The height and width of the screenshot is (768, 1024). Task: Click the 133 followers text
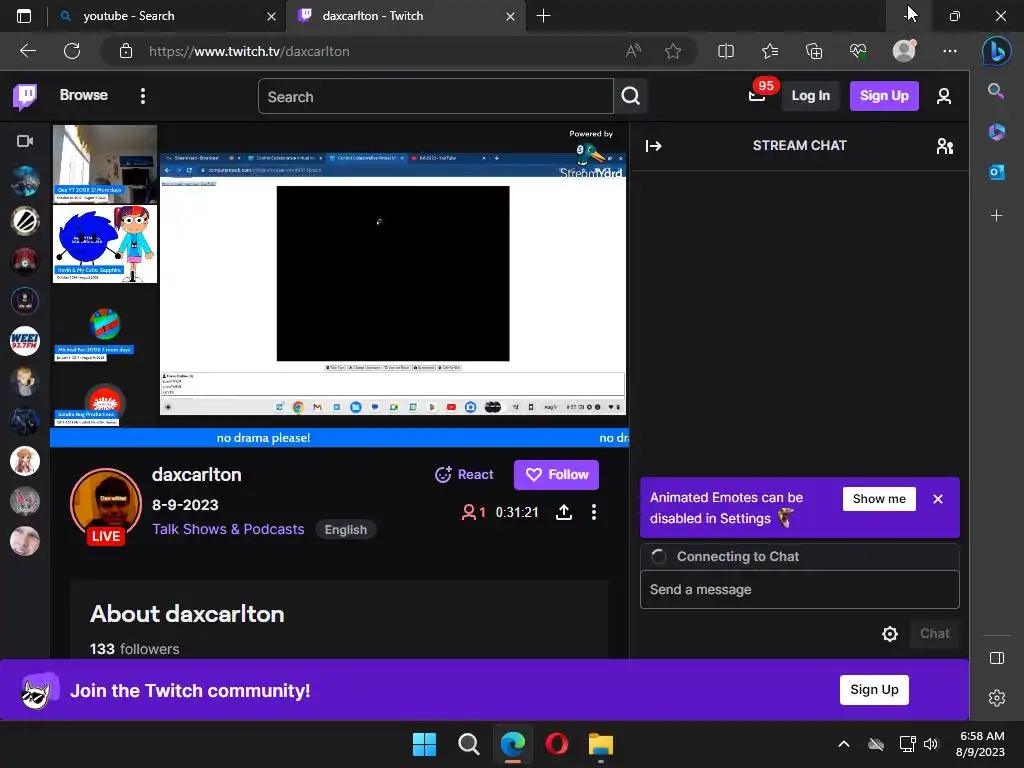click(x=135, y=649)
